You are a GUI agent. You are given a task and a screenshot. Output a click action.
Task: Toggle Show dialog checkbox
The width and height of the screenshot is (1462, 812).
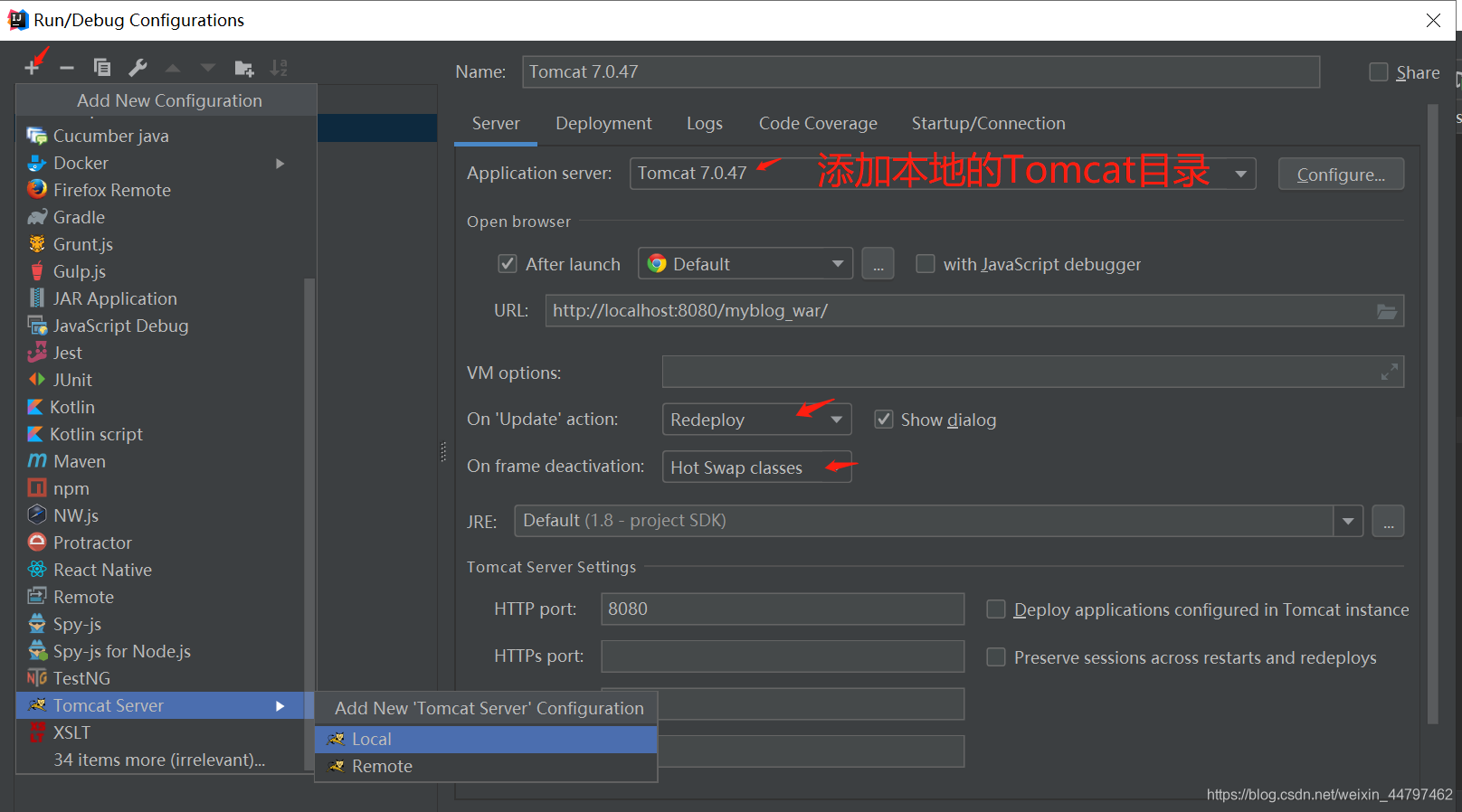pyautogui.click(x=884, y=420)
